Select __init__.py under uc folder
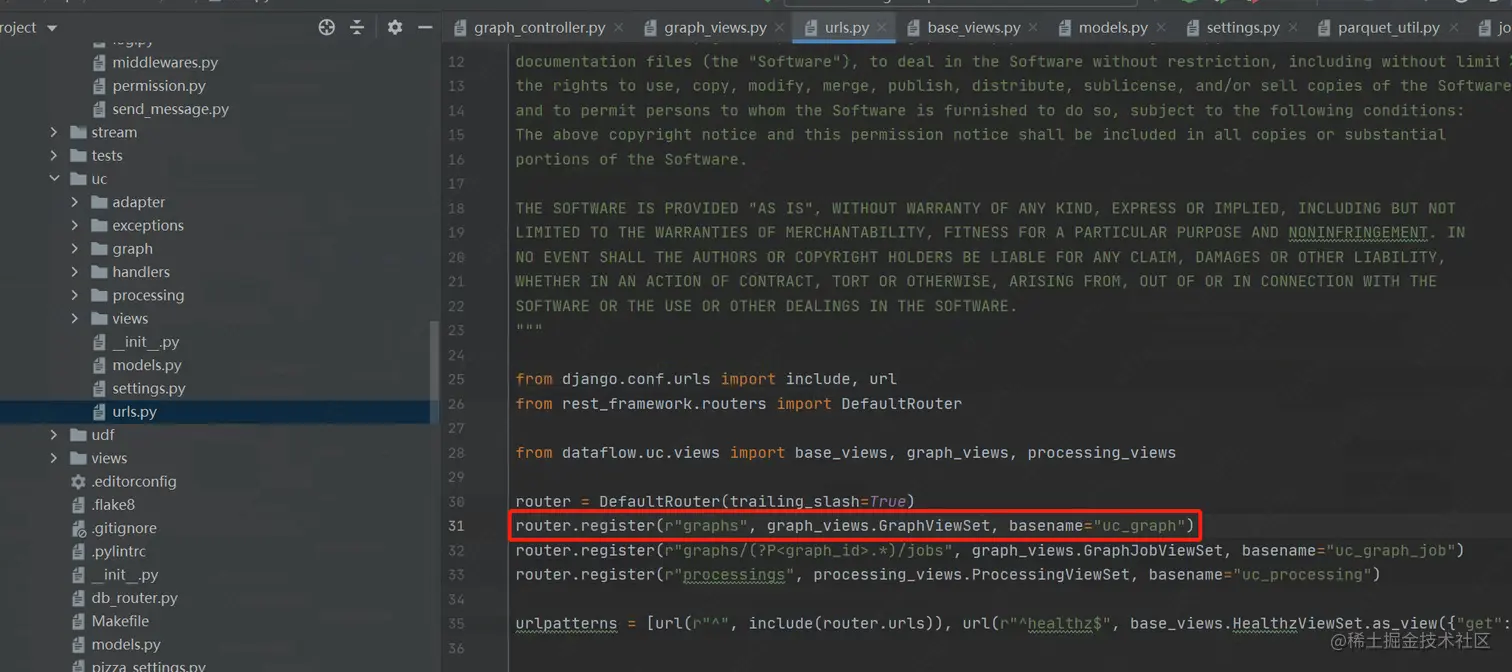The height and width of the screenshot is (672, 1512). [145, 342]
